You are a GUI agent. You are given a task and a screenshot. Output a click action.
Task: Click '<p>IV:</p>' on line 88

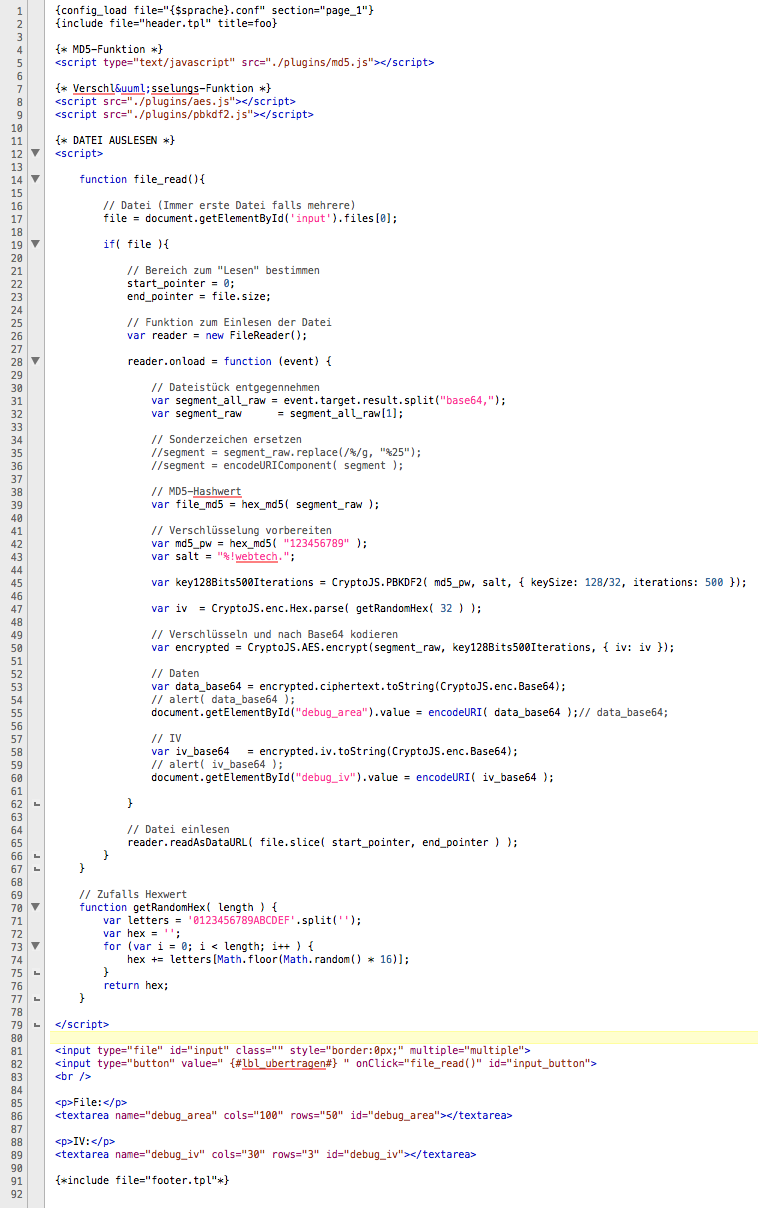[86, 1141]
